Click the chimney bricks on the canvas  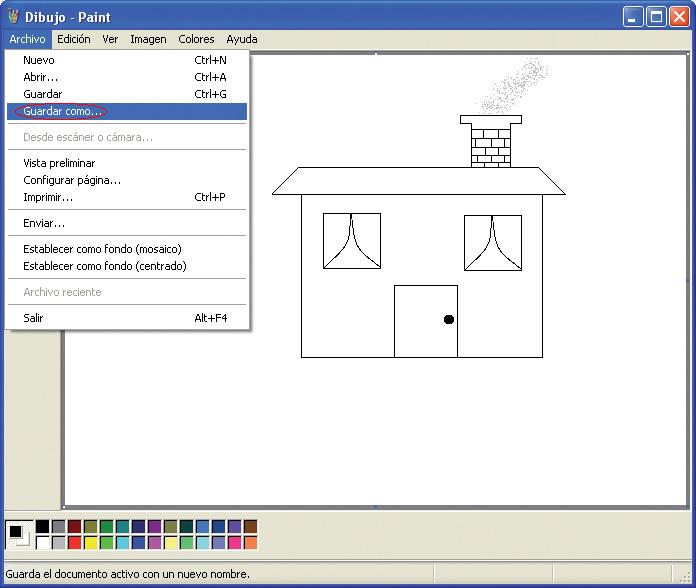click(490, 148)
